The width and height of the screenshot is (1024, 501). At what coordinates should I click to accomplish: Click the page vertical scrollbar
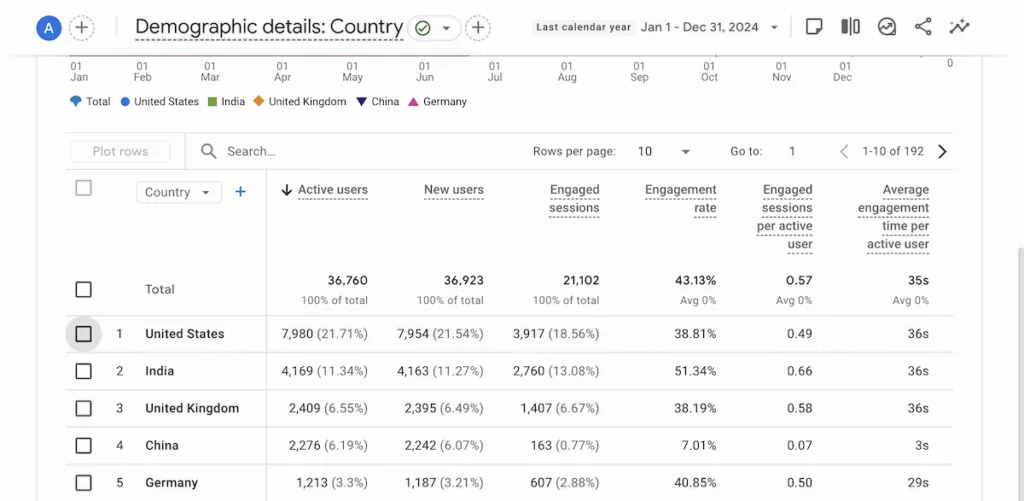pyautogui.click(x=1019, y=372)
